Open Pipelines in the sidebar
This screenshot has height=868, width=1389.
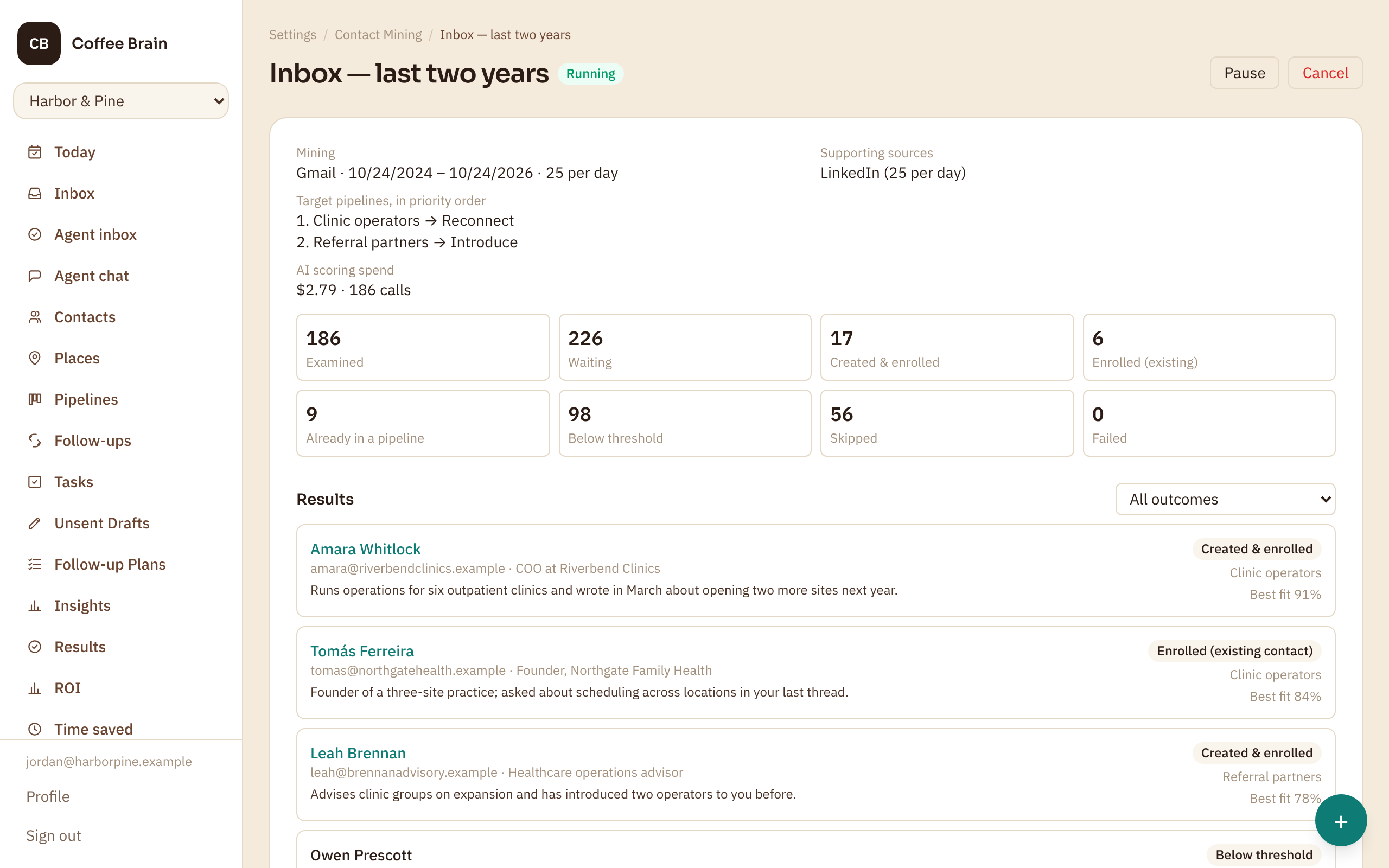click(86, 400)
